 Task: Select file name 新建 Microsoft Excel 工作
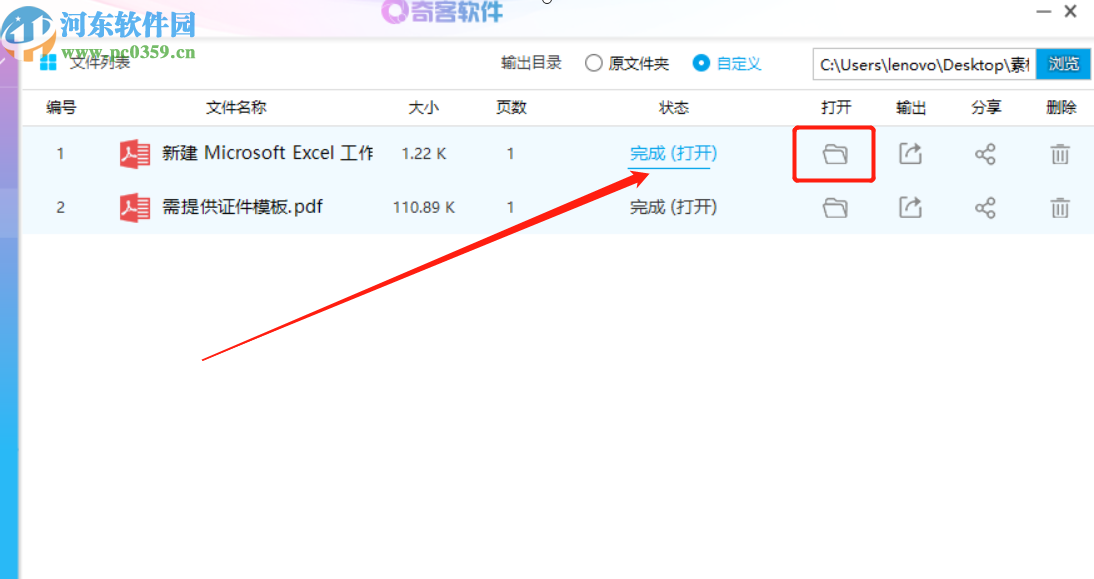point(267,153)
